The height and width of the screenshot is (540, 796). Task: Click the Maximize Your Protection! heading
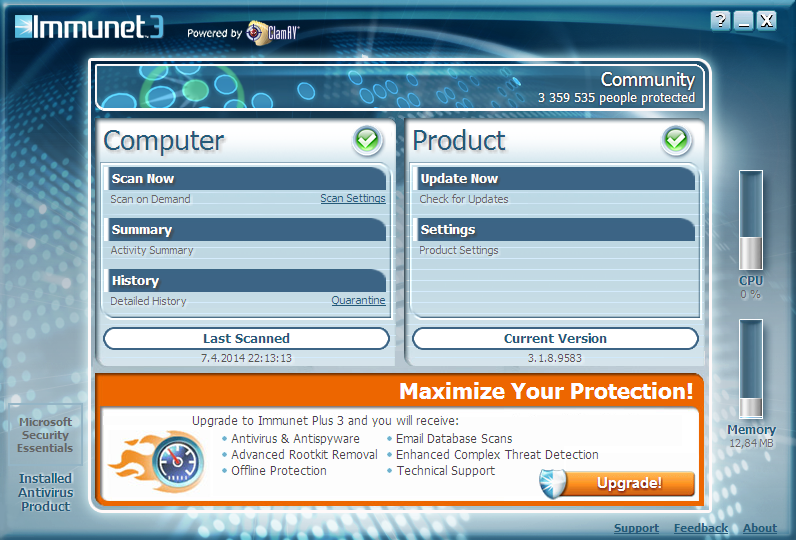(x=546, y=391)
